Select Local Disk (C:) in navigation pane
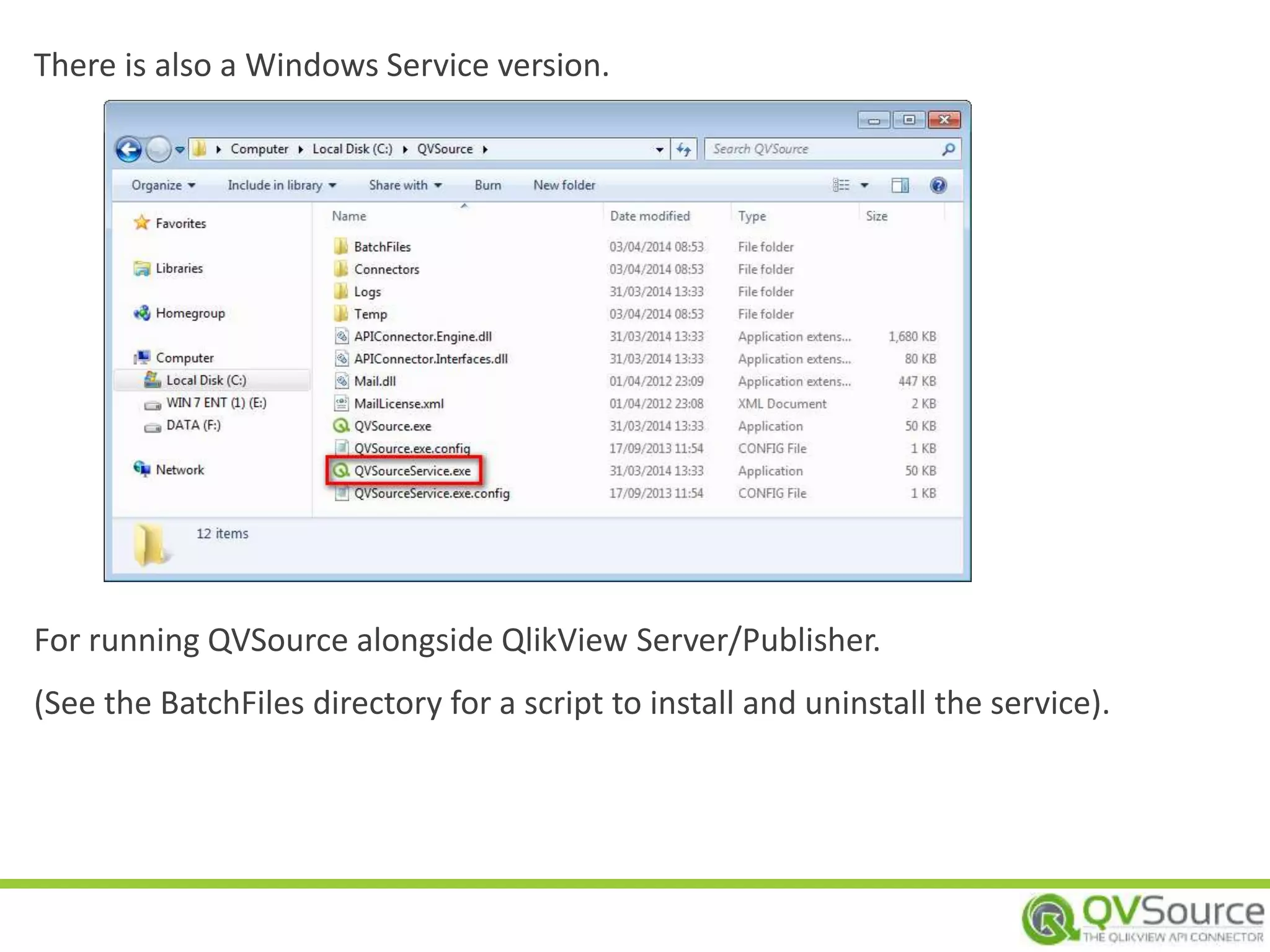Screen dimensions: 1270x952 pos(206,381)
